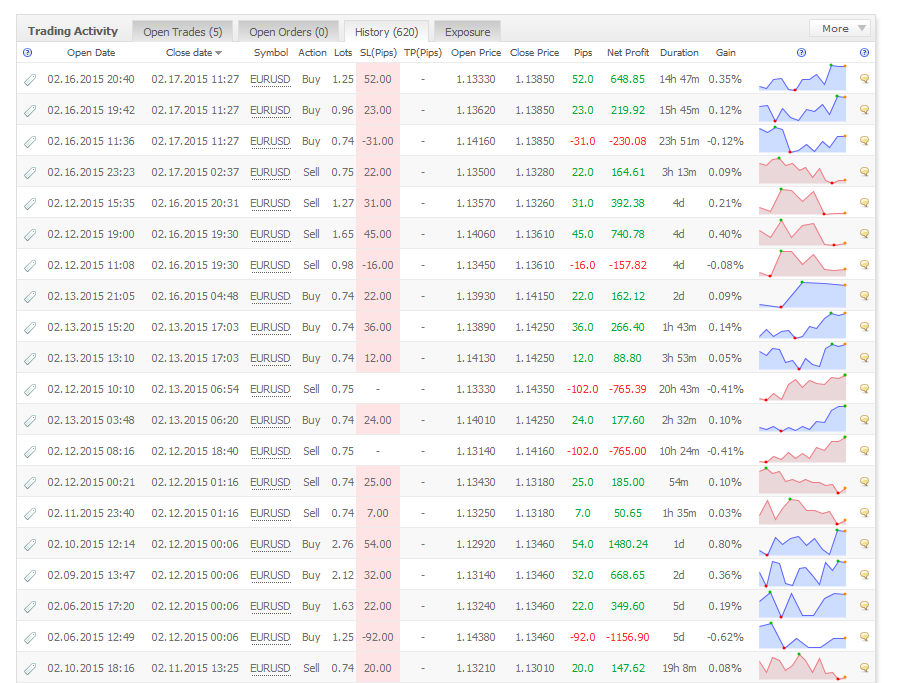Viewport: 912px width, 683px height.
Task: Switch to the Open Trades (5) tab
Action: point(182,32)
